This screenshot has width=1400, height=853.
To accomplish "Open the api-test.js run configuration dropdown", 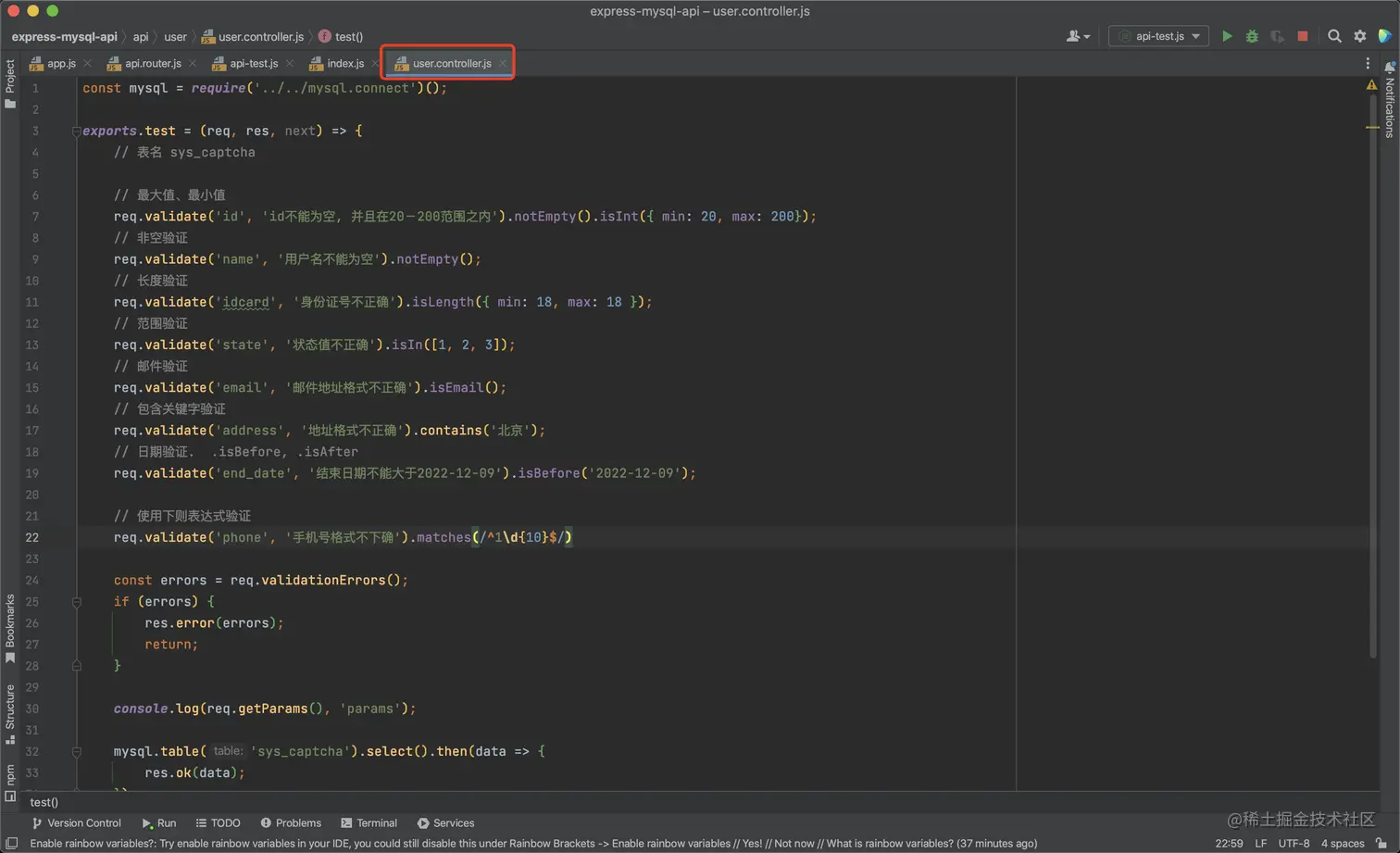I will pyautogui.click(x=1159, y=36).
